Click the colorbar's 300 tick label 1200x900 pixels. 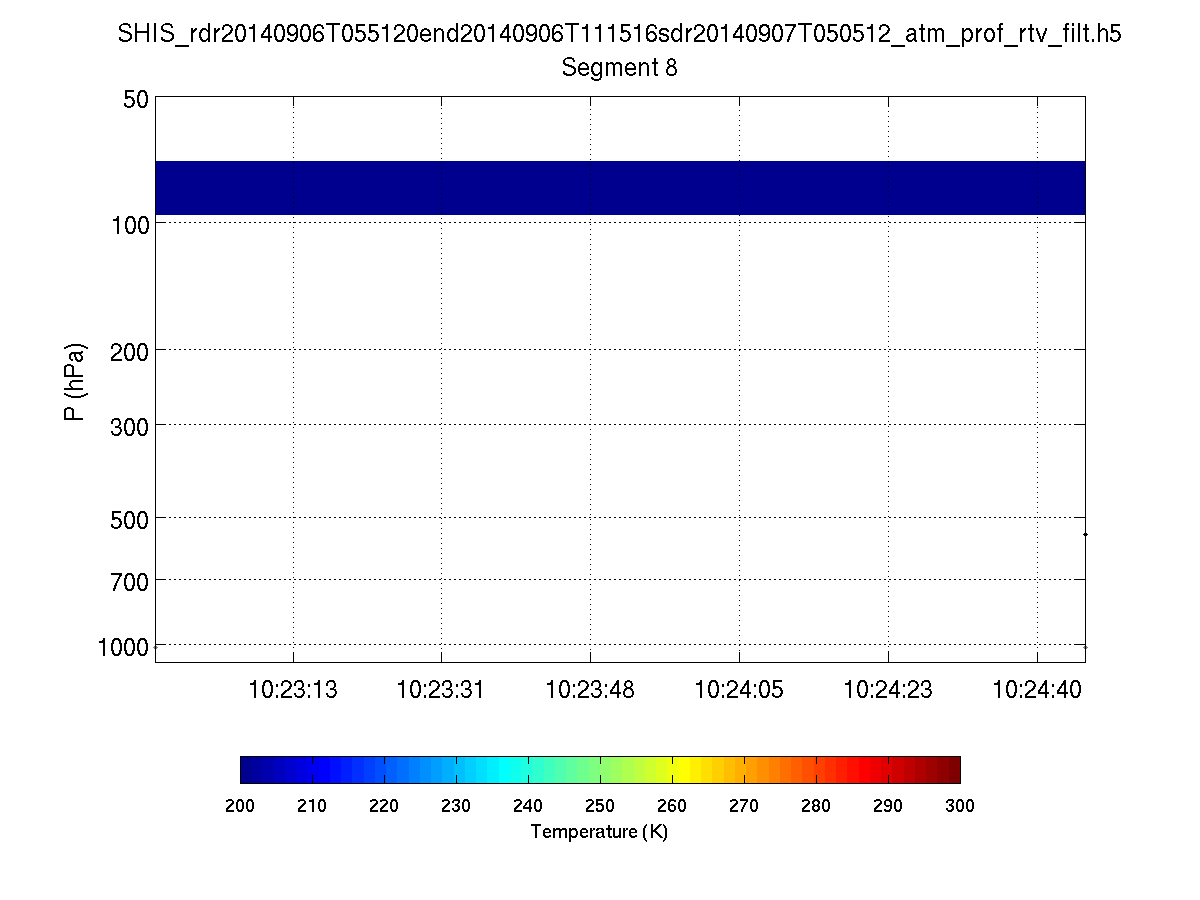[960, 806]
